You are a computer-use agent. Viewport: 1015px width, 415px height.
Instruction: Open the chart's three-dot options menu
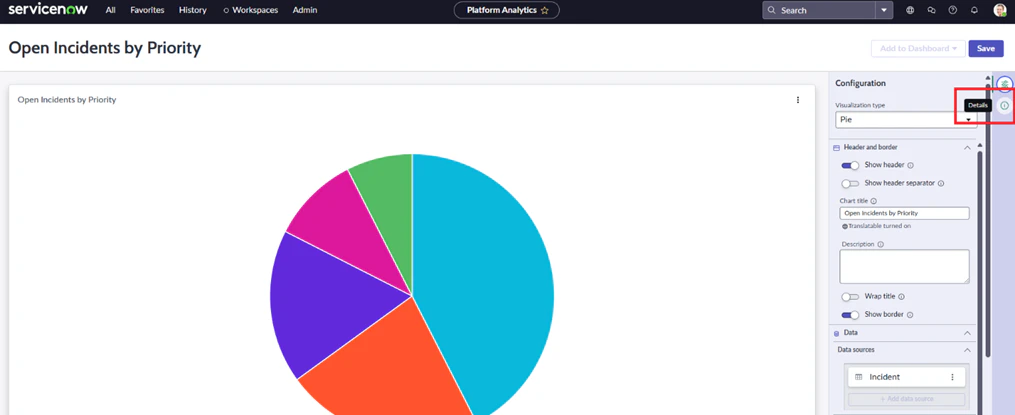pyautogui.click(x=798, y=100)
